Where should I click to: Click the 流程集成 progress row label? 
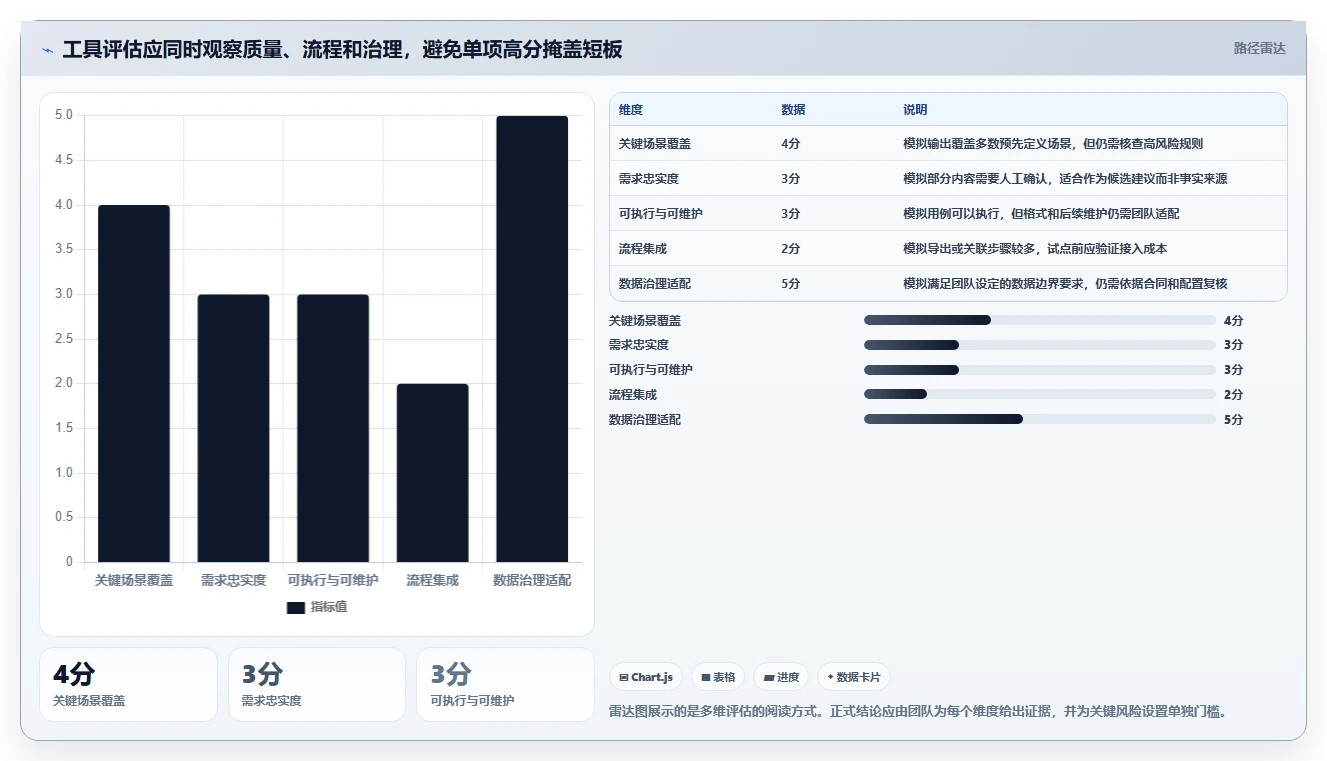[x=633, y=395]
